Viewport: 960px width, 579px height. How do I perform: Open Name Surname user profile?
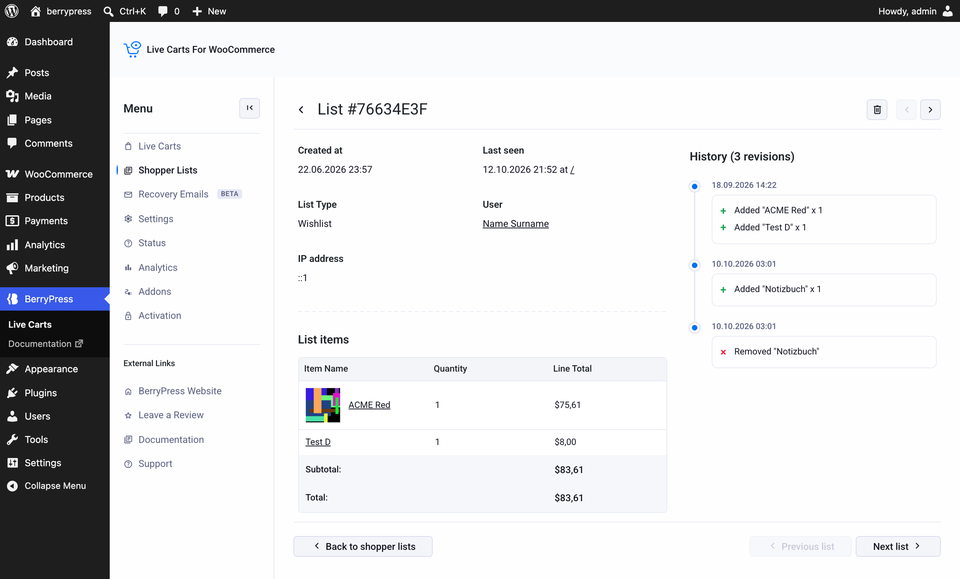click(516, 224)
